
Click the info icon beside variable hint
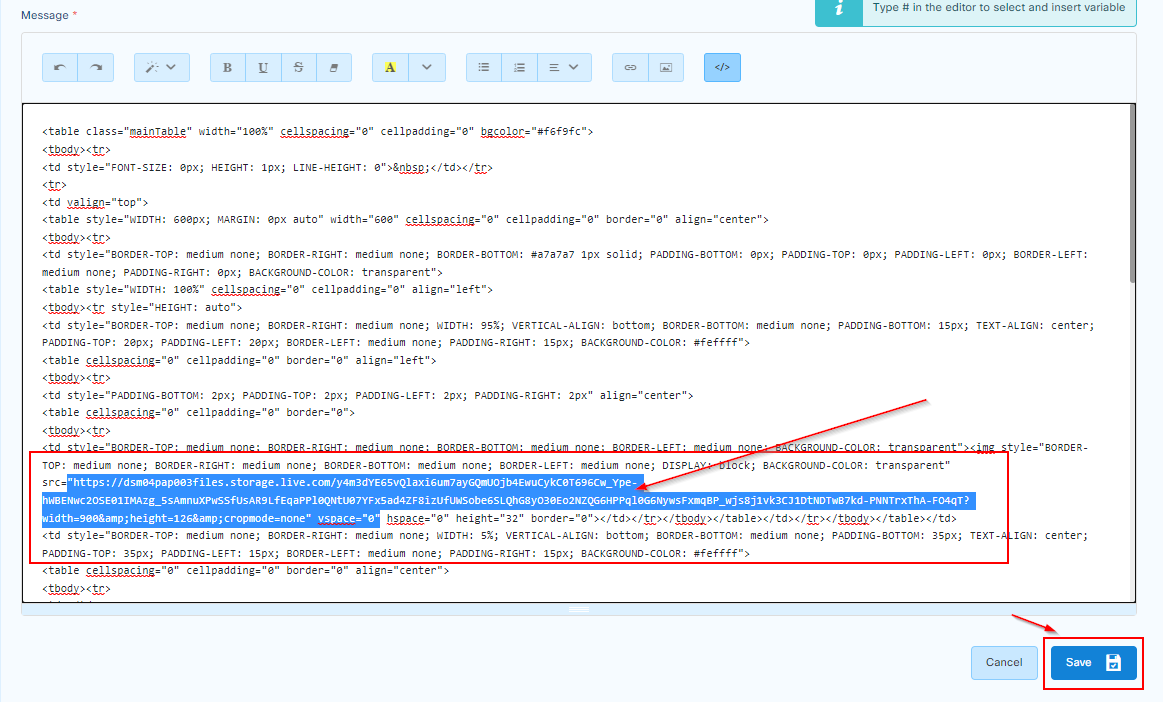click(841, 8)
